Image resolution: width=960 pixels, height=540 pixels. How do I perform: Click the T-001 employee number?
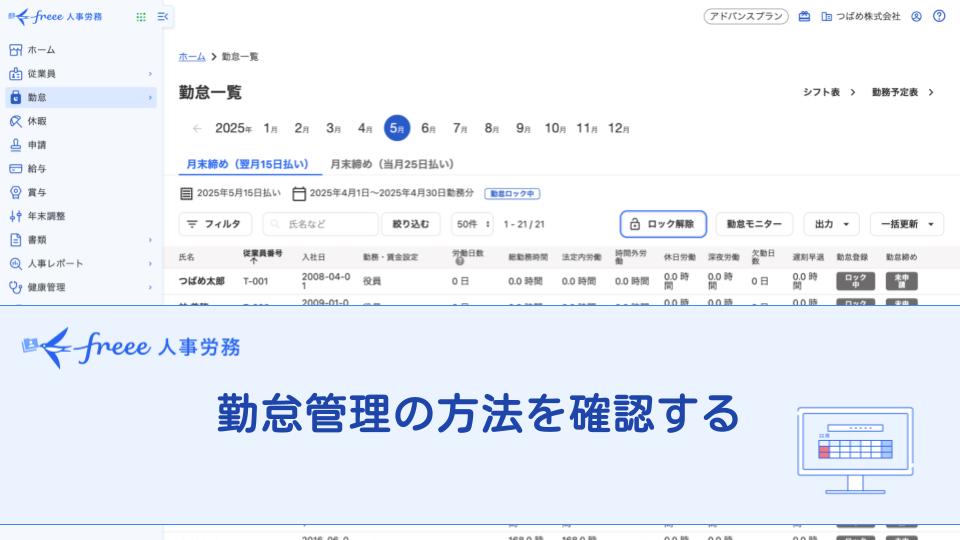tap(255, 281)
